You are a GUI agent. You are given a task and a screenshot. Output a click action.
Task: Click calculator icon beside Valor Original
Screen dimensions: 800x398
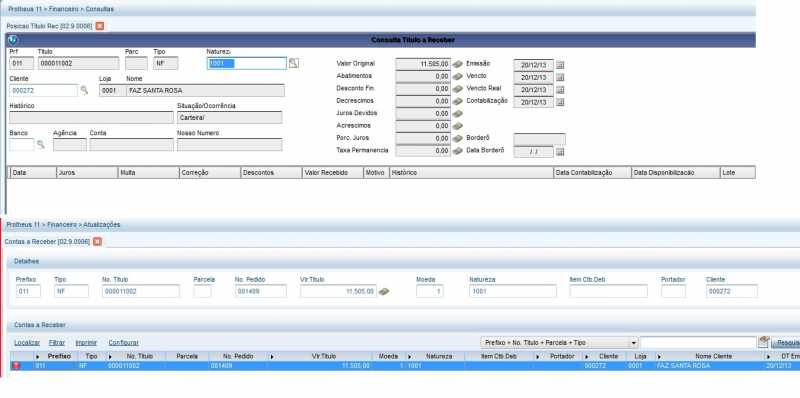tap(458, 64)
